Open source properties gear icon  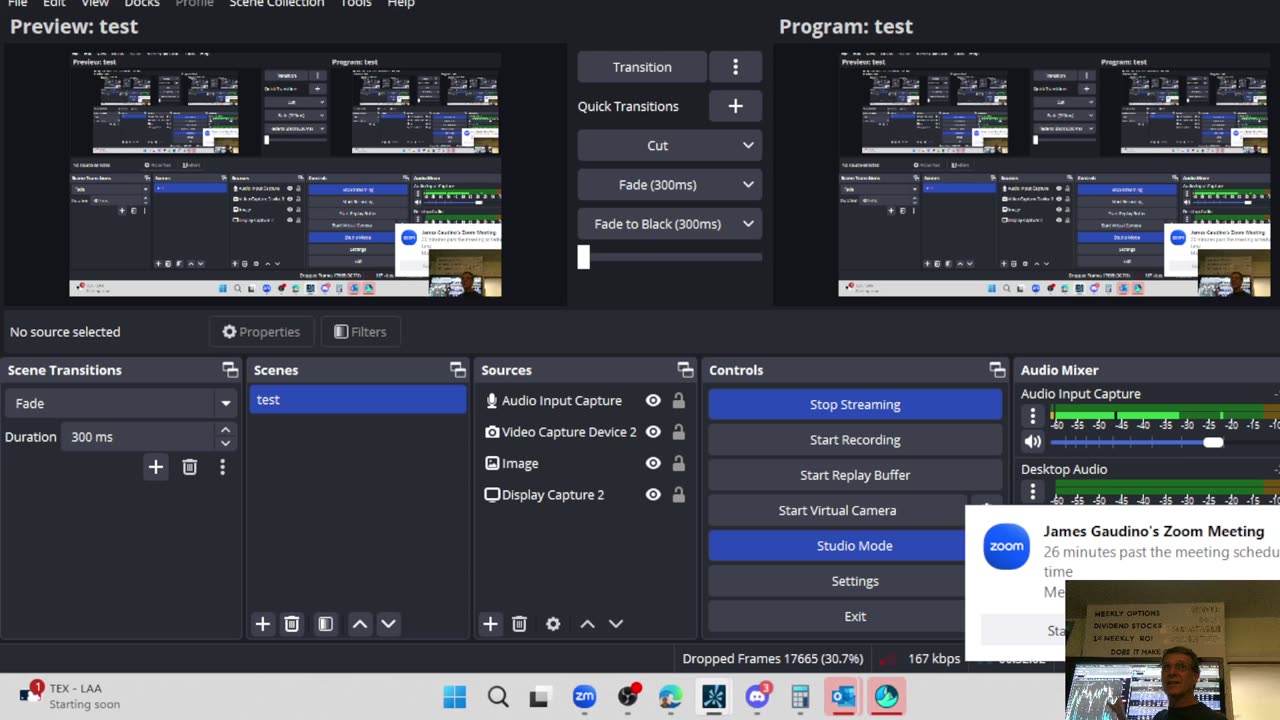tap(553, 624)
